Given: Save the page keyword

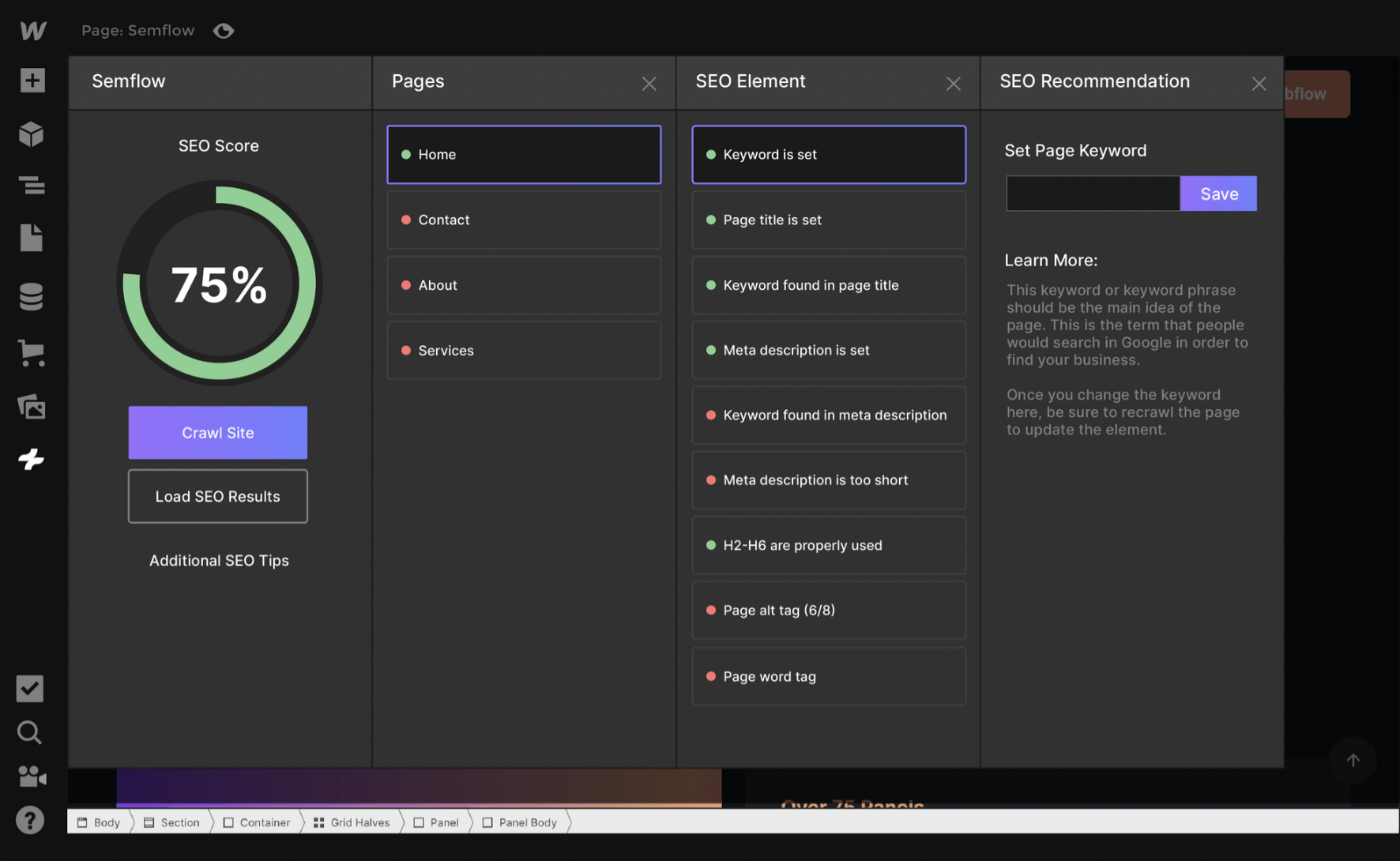Looking at the screenshot, I should 1217,193.
